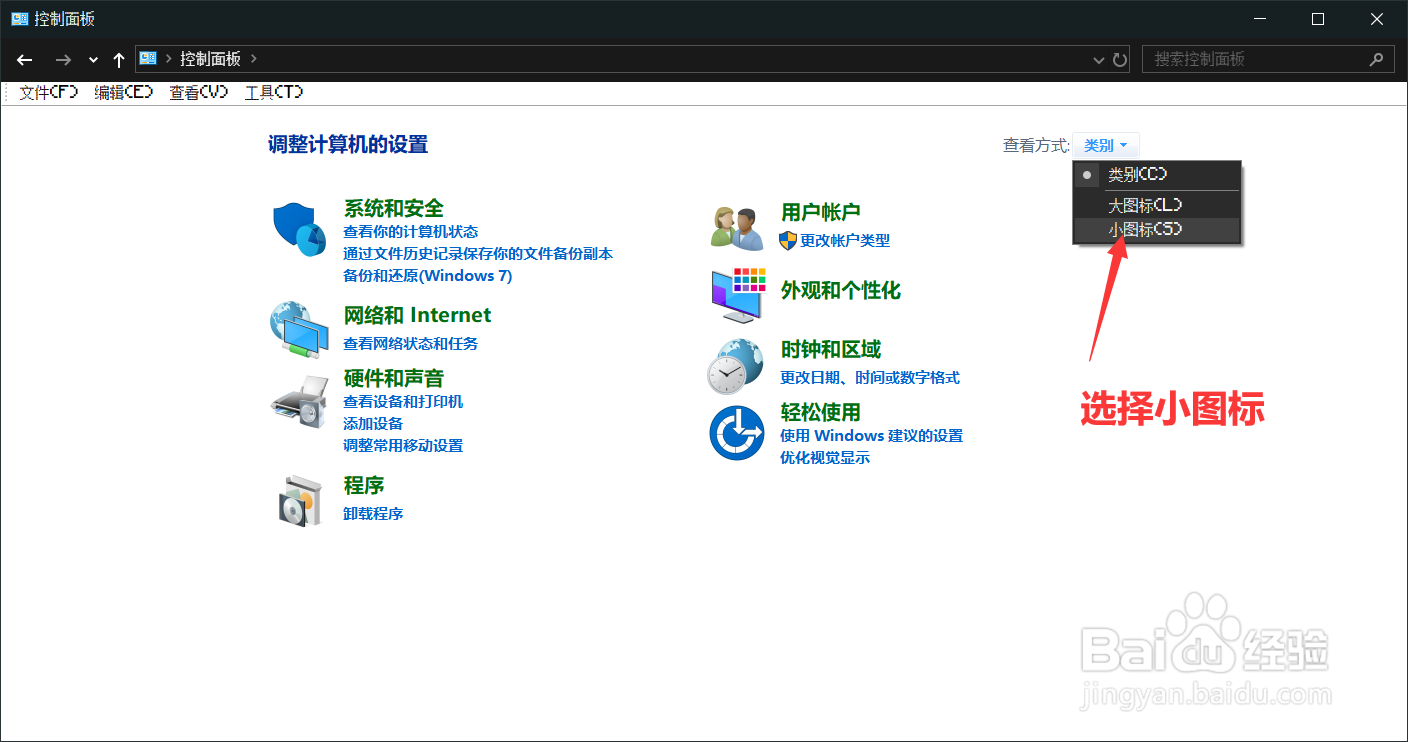
Task: Click 调整常用移动设置 link
Action: pyautogui.click(x=403, y=446)
